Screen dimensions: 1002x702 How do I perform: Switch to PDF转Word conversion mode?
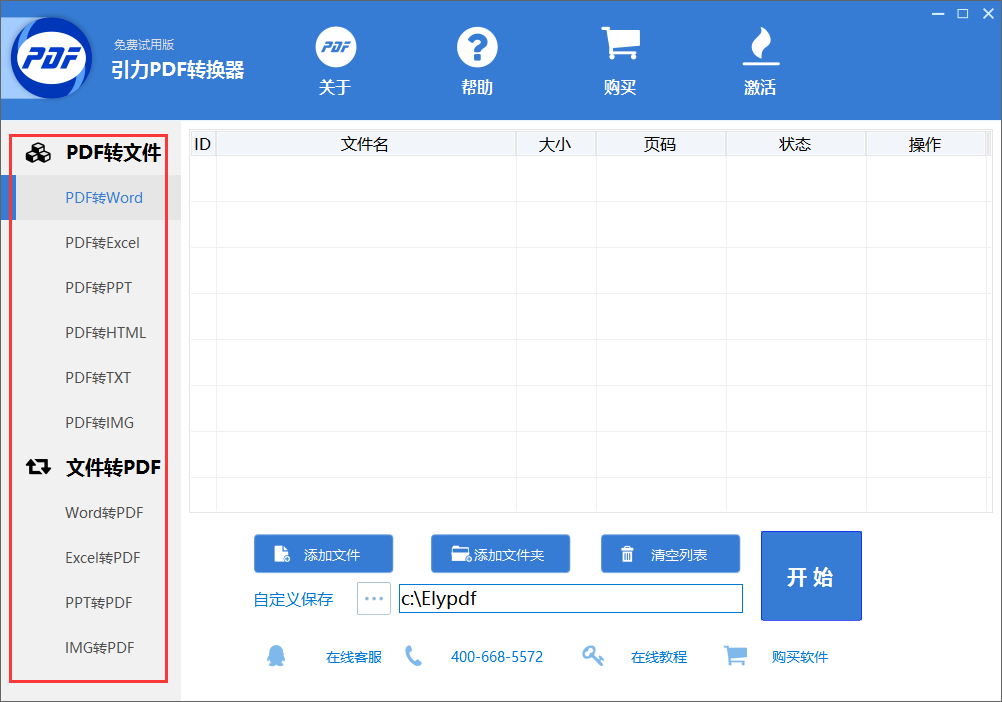click(103, 197)
